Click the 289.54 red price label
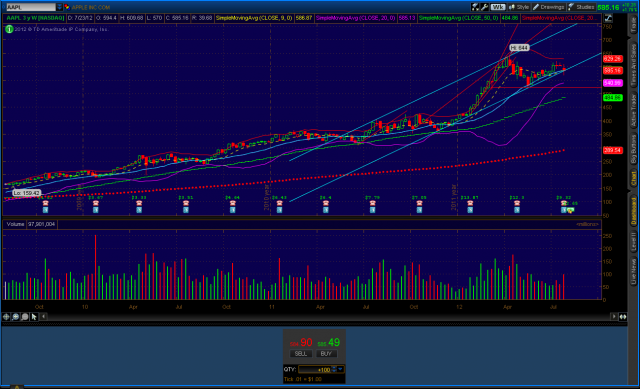The image size is (640, 389). click(x=612, y=150)
